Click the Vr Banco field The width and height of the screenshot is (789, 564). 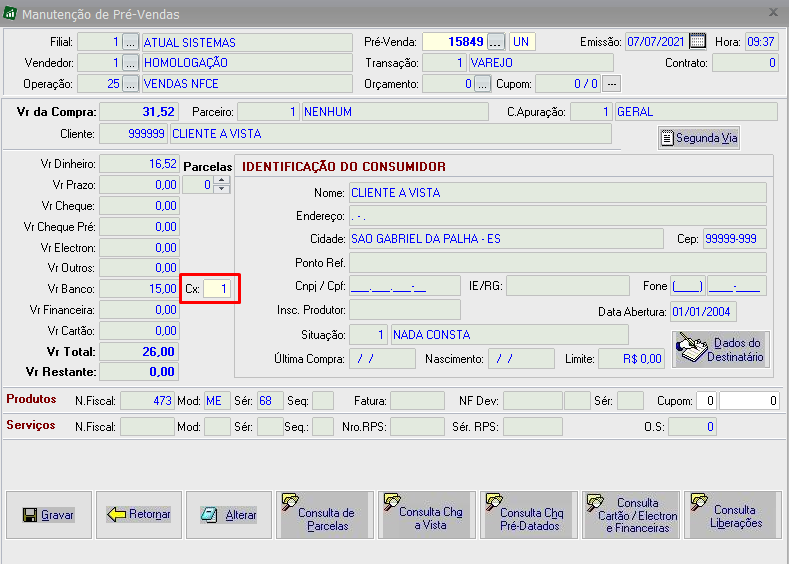click(139, 289)
